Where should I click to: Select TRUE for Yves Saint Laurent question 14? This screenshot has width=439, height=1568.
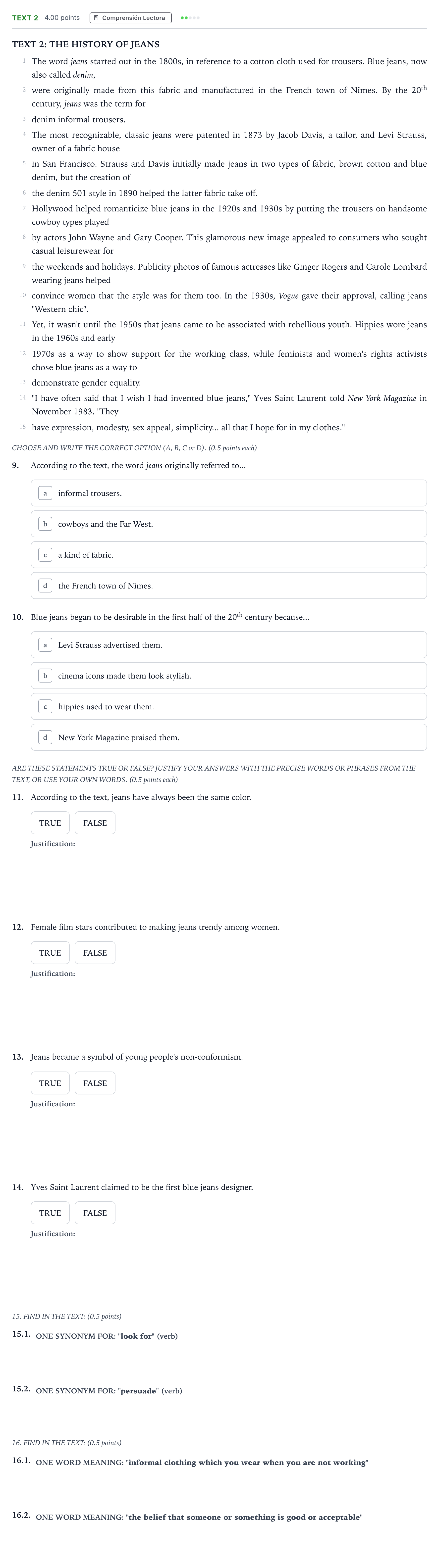50,1213
